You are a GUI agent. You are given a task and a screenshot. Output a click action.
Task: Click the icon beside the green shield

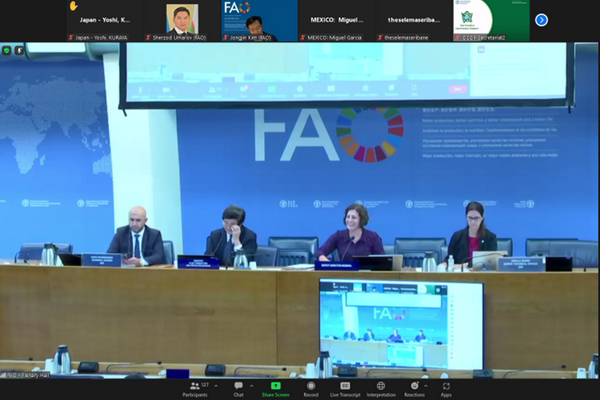19,50
